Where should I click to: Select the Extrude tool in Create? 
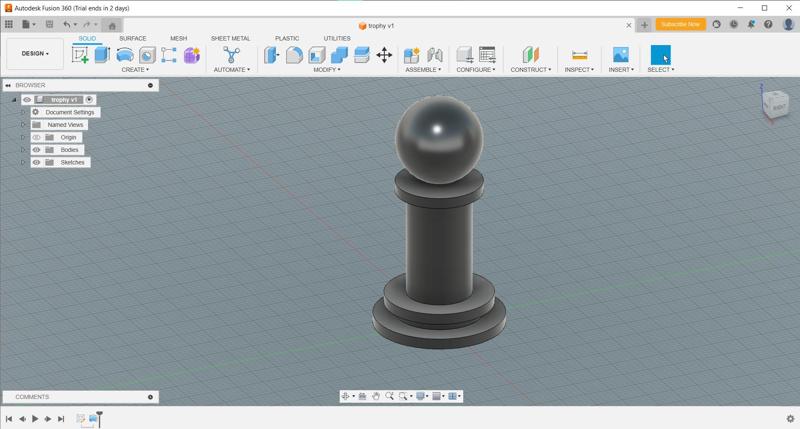click(x=102, y=55)
